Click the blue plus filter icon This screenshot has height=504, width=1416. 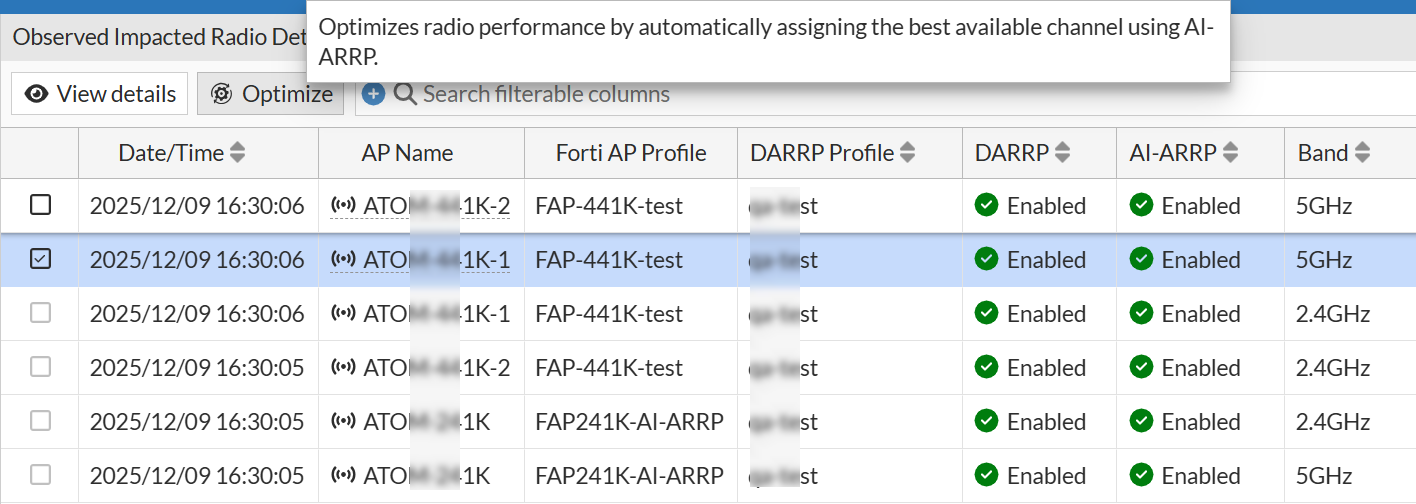coord(373,94)
